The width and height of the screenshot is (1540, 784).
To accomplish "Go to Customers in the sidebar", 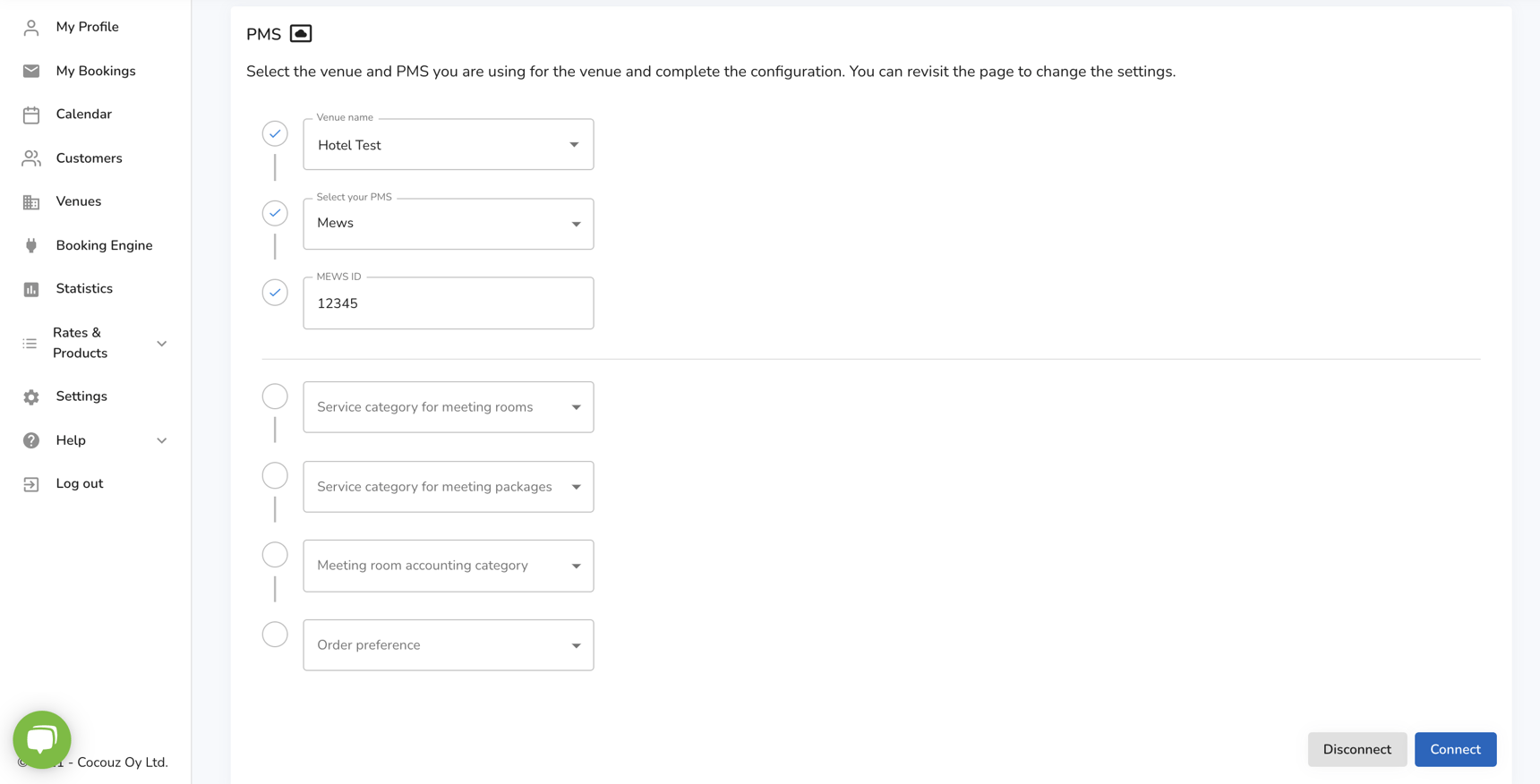I will click(89, 158).
